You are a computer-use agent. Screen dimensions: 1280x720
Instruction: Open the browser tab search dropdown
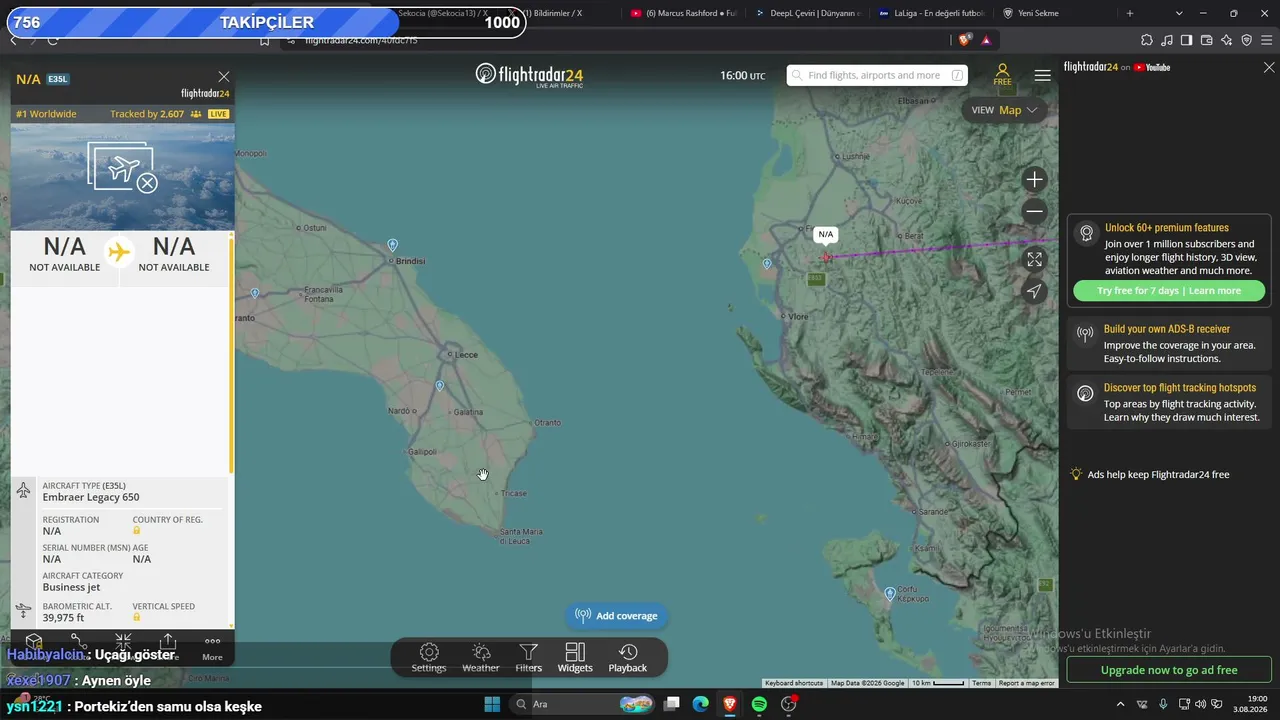[1179, 13]
